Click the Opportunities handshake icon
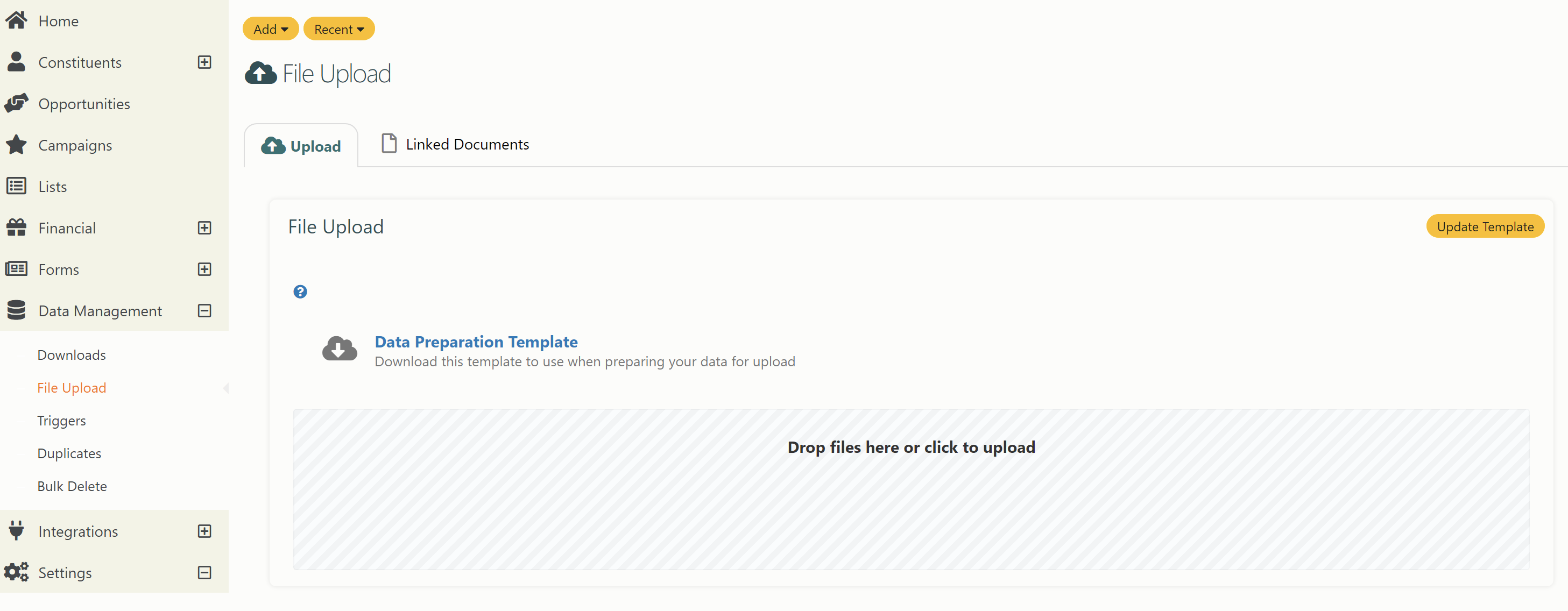This screenshot has width=1568, height=611. (x=17, y=103)
